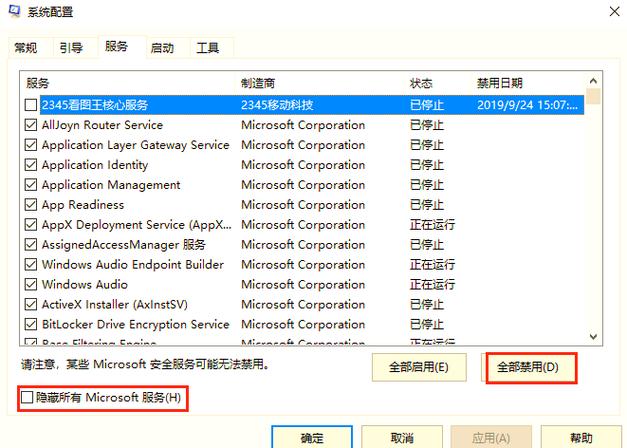Screen dimensions: 627x448
Task: Select the AllJoyn Router Service row name
Action: pyautogui.click(x=102, y=125)
